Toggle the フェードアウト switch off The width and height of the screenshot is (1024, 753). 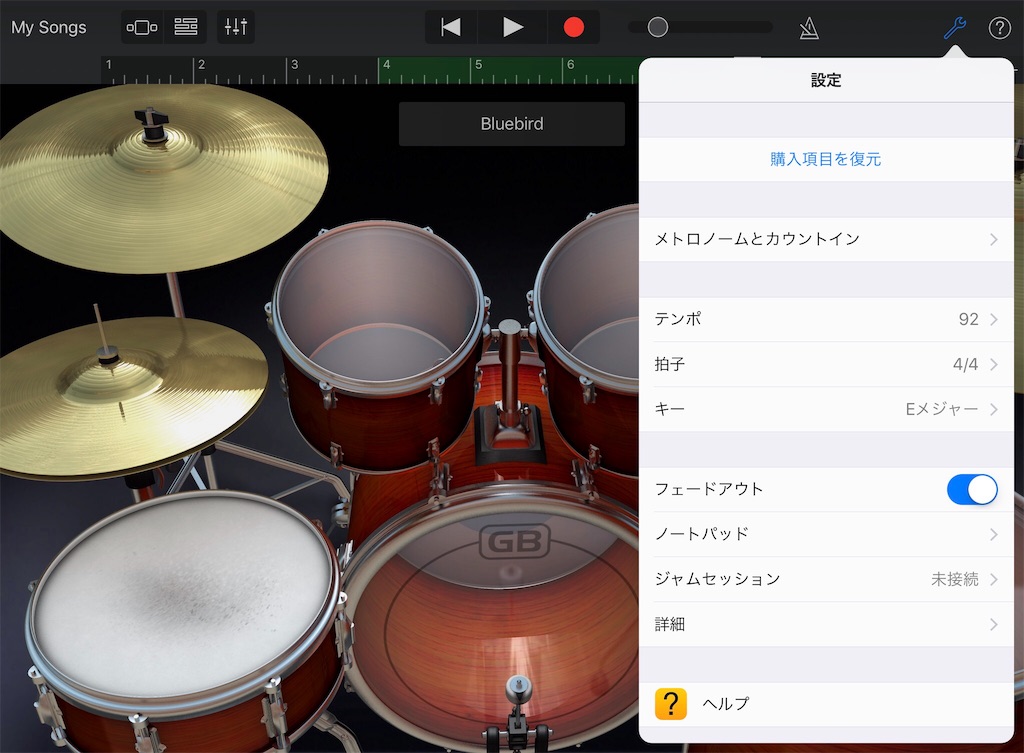pos(972,489)
